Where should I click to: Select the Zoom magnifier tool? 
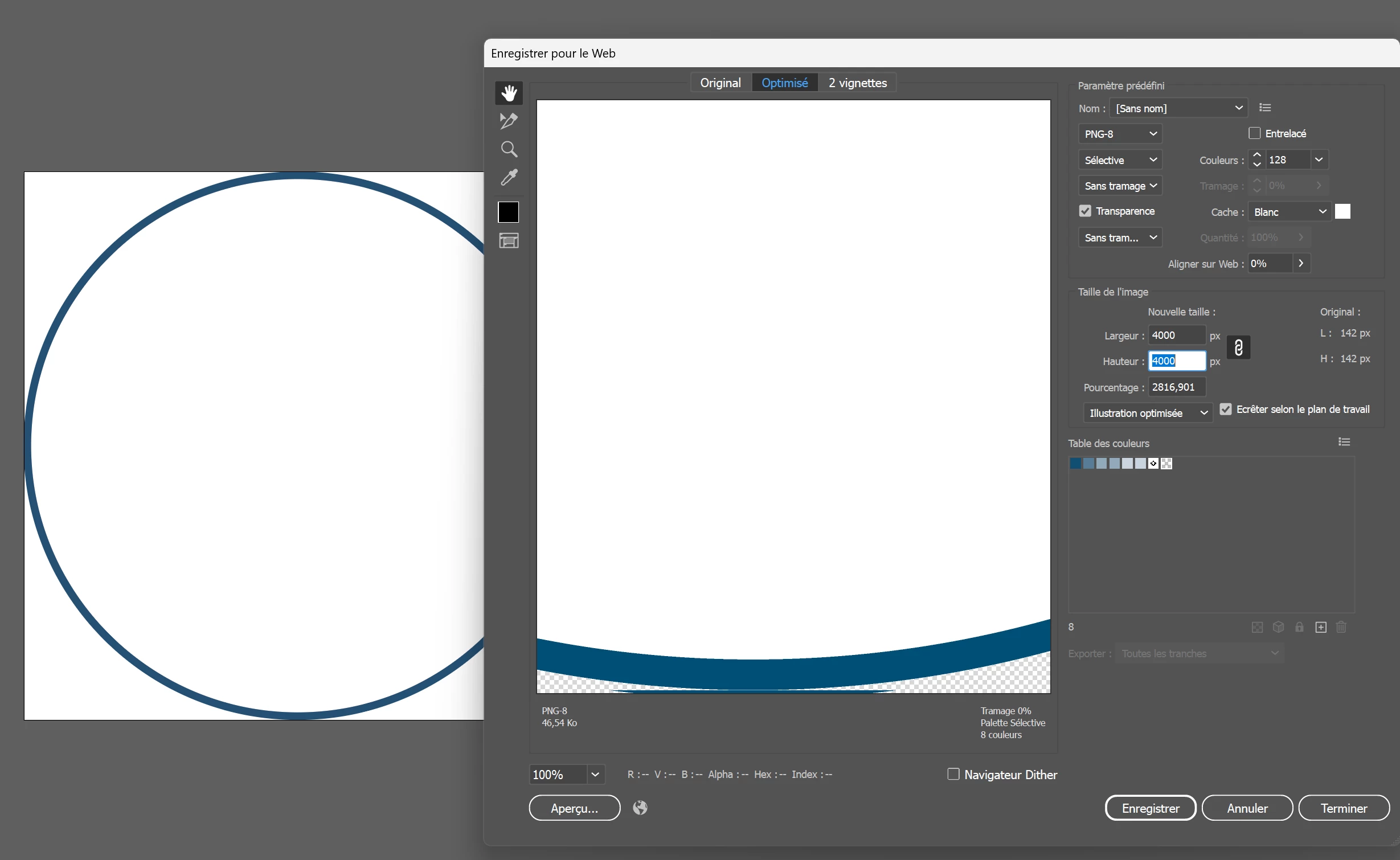coord(509,149)
